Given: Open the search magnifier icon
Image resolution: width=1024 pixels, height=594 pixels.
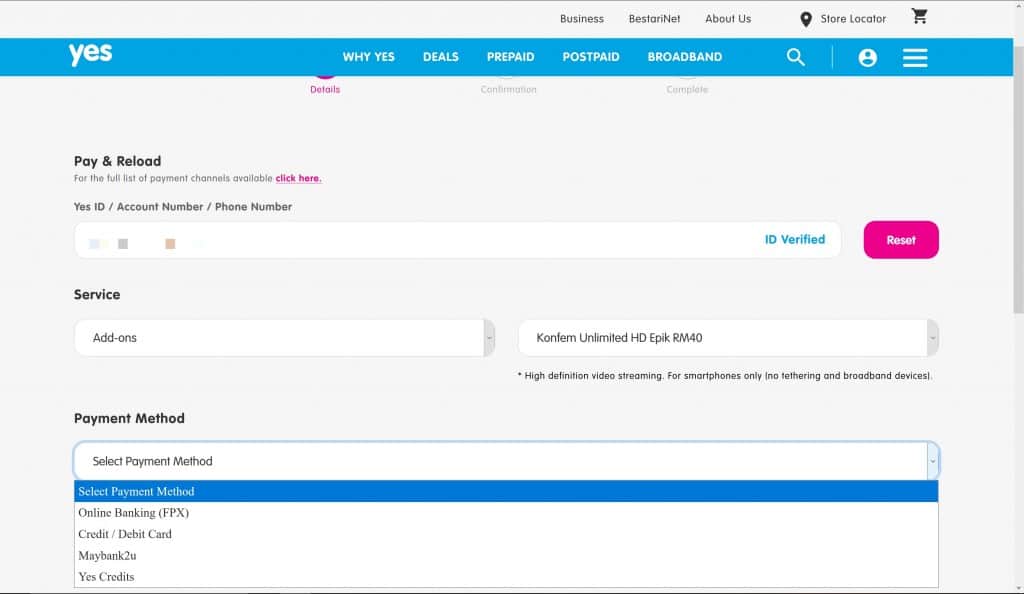Looking at the screenshot, I should coord(795,57).
